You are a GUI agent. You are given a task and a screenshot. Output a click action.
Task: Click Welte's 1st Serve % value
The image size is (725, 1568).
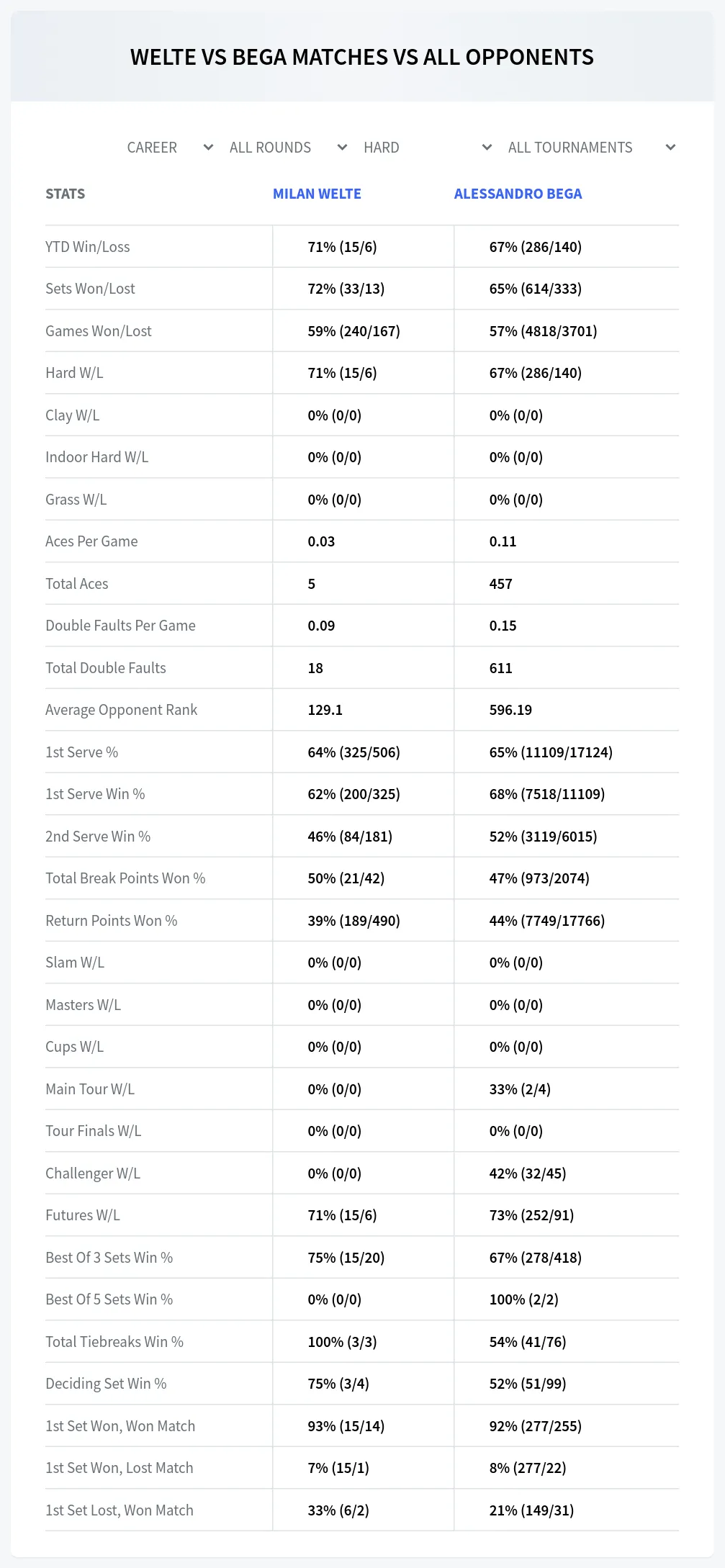[354, 752]
